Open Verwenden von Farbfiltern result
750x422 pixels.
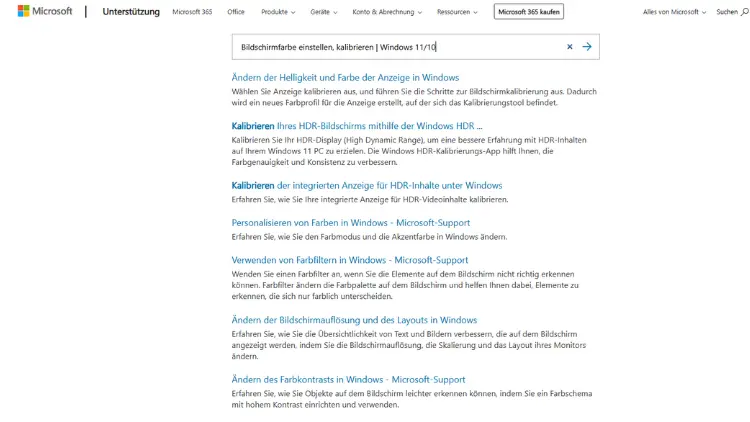click(x=350, y=260)
